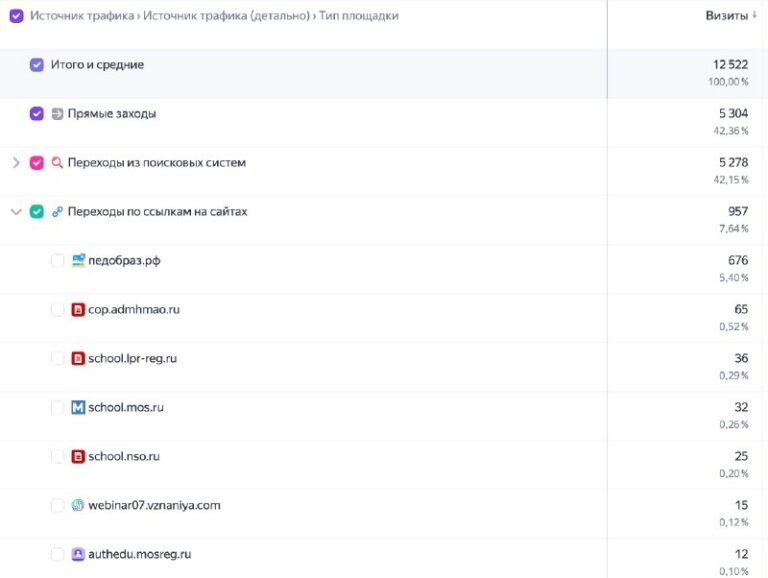768x578 pixels.
Task: Open the webinar07.vznaniya.com source link
Action: pyautogui.click(x=154, y=506)
